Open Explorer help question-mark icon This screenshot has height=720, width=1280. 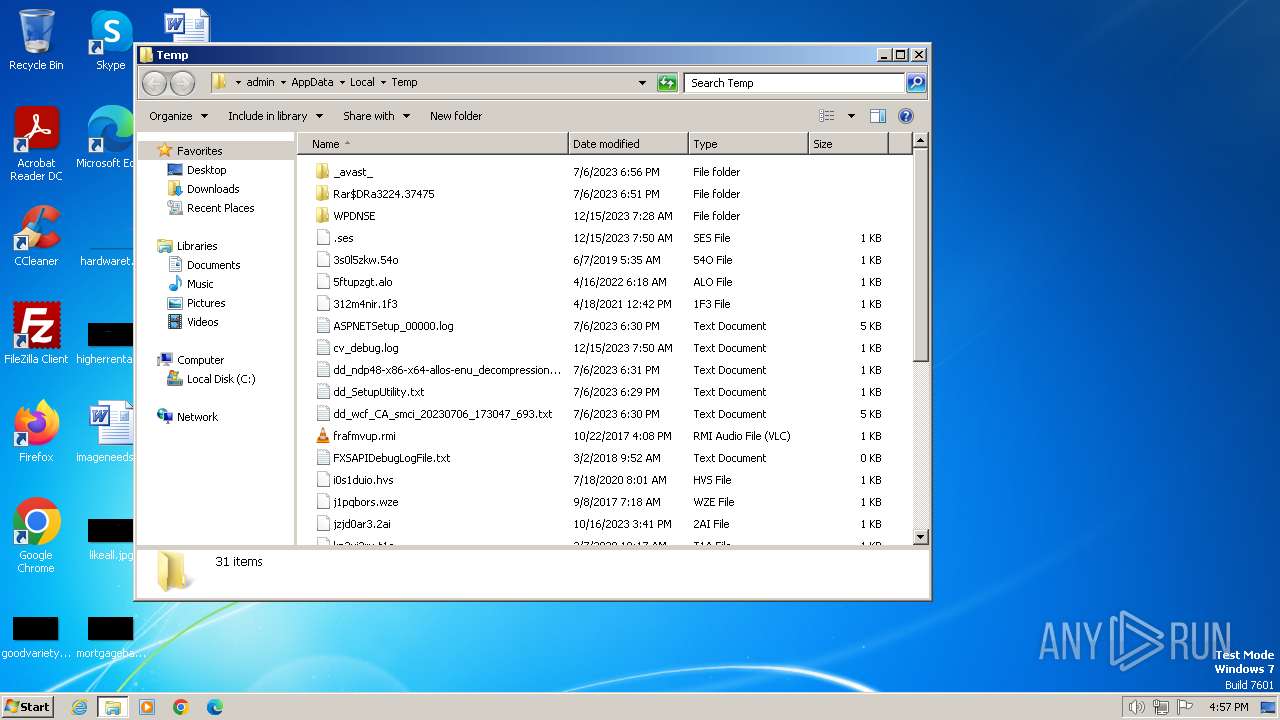(x=906, y=116)
